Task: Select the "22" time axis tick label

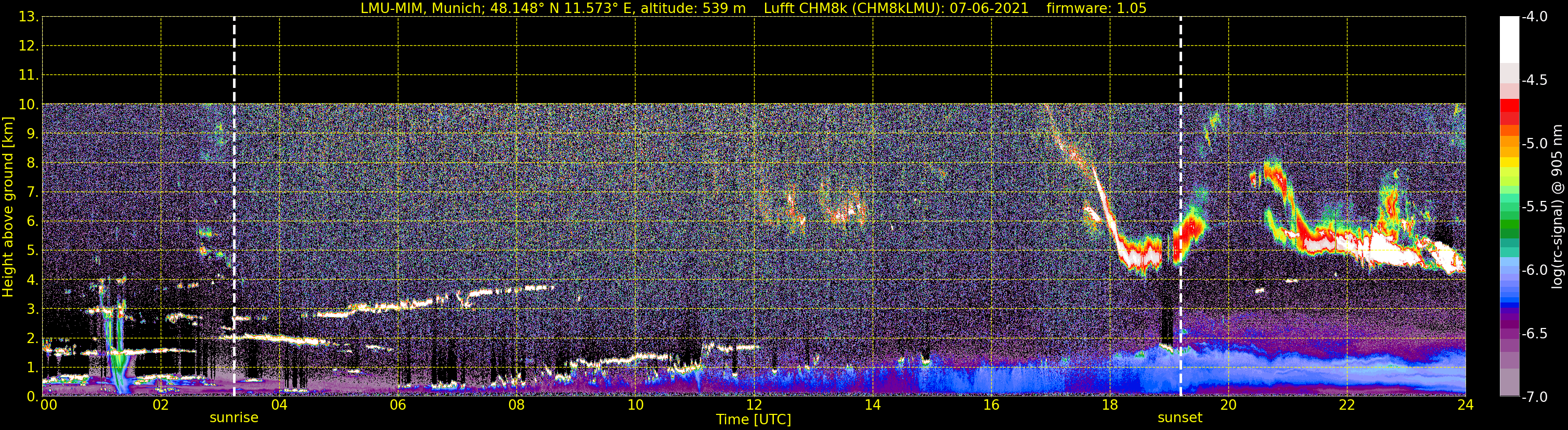Action: pyautogui.click(x=1347, y=406)
